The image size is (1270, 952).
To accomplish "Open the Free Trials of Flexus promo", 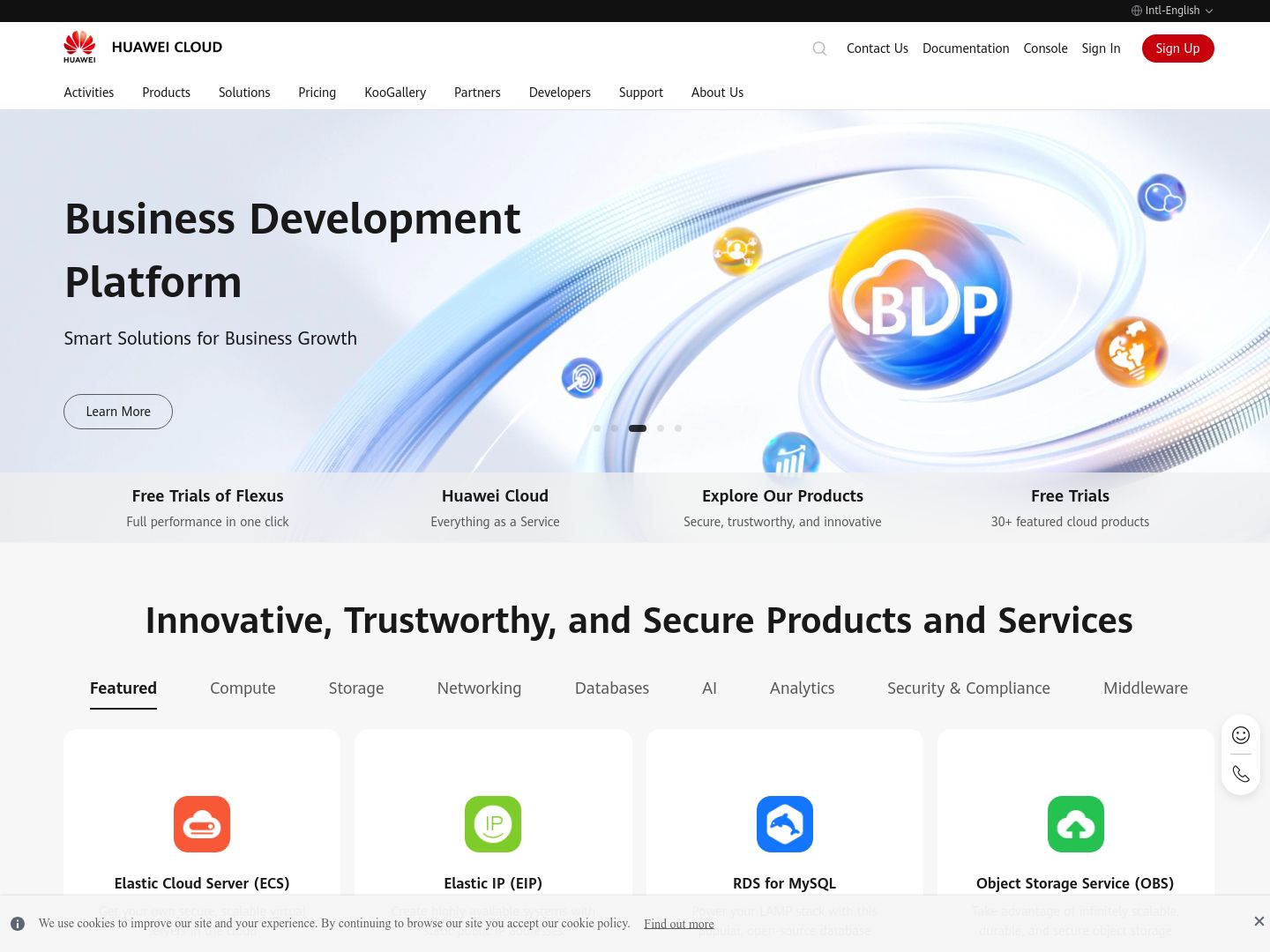I will 207,508.
